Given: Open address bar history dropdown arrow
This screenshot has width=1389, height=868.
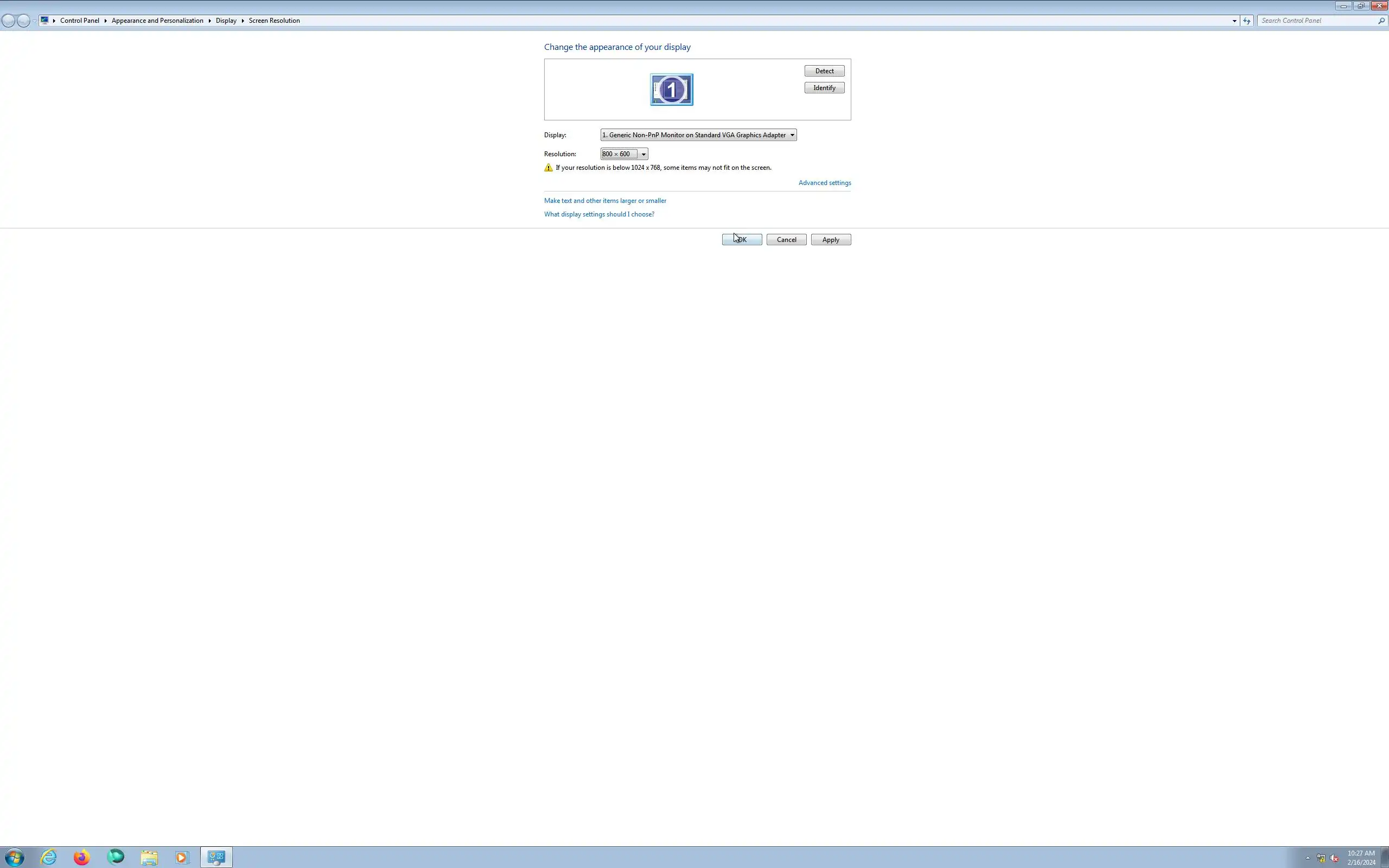Looking at the screenshot, I should (1234, 21).
